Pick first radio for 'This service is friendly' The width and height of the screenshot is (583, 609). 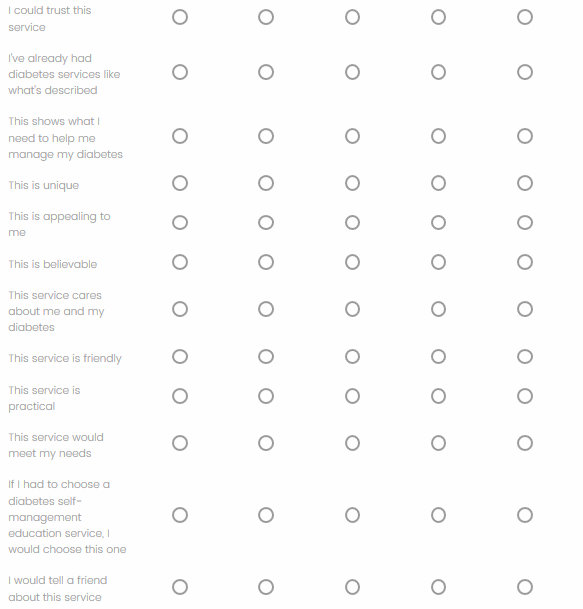tap(180, 357)
